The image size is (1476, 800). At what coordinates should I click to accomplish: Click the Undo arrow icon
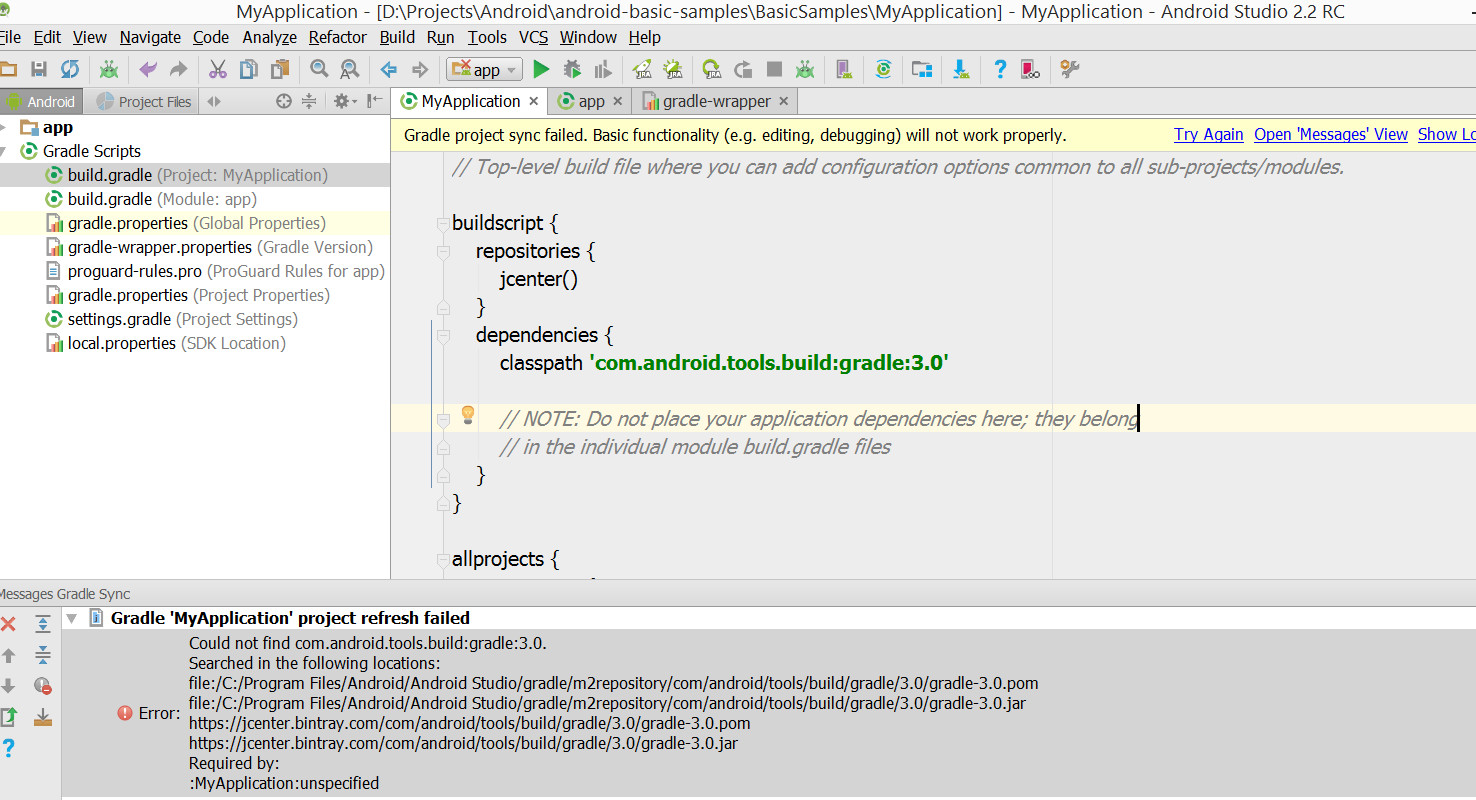point(148,69)
